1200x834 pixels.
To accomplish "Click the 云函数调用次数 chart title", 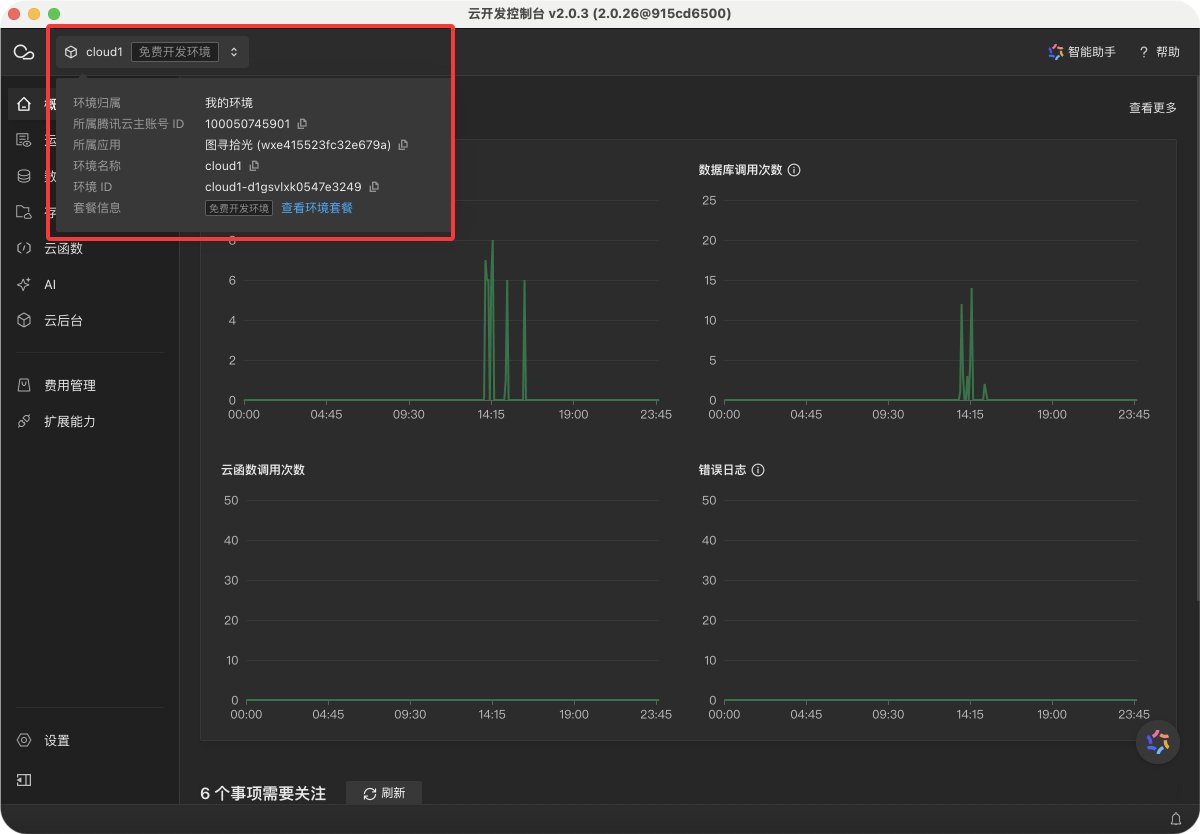I will (x=263, y=470).
